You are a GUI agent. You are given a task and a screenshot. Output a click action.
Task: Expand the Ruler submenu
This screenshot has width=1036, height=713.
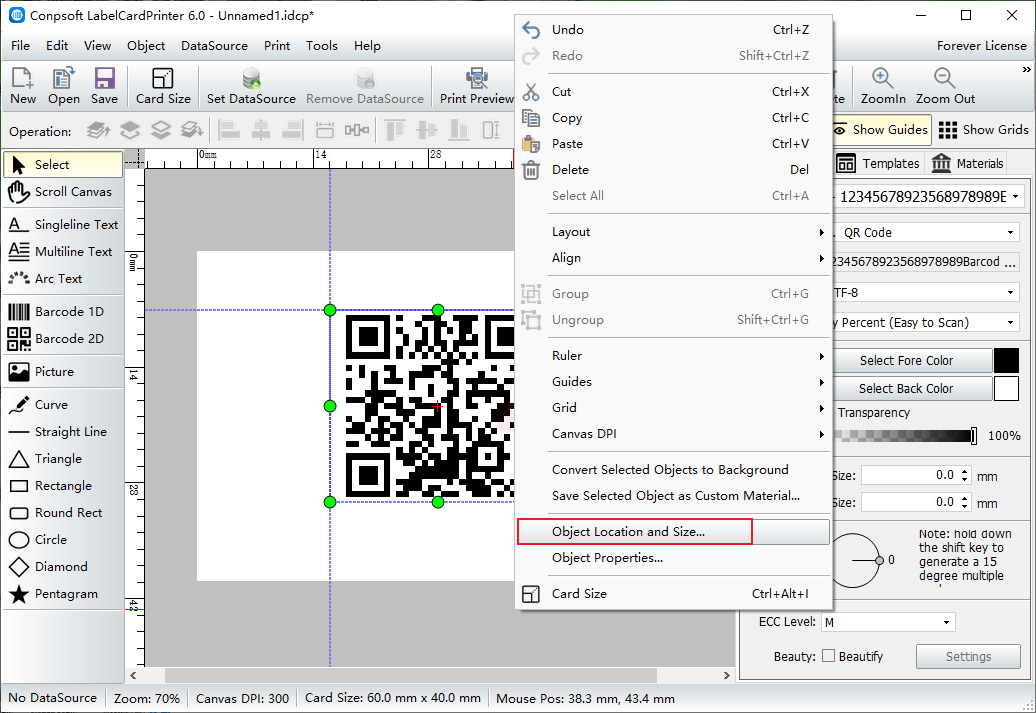pyautogui.click(x=673, y=356)
